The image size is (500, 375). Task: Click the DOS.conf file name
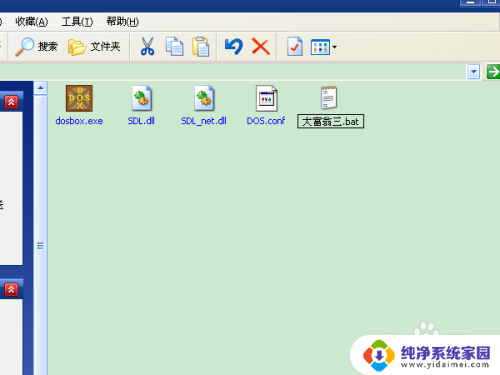point(266,121)
